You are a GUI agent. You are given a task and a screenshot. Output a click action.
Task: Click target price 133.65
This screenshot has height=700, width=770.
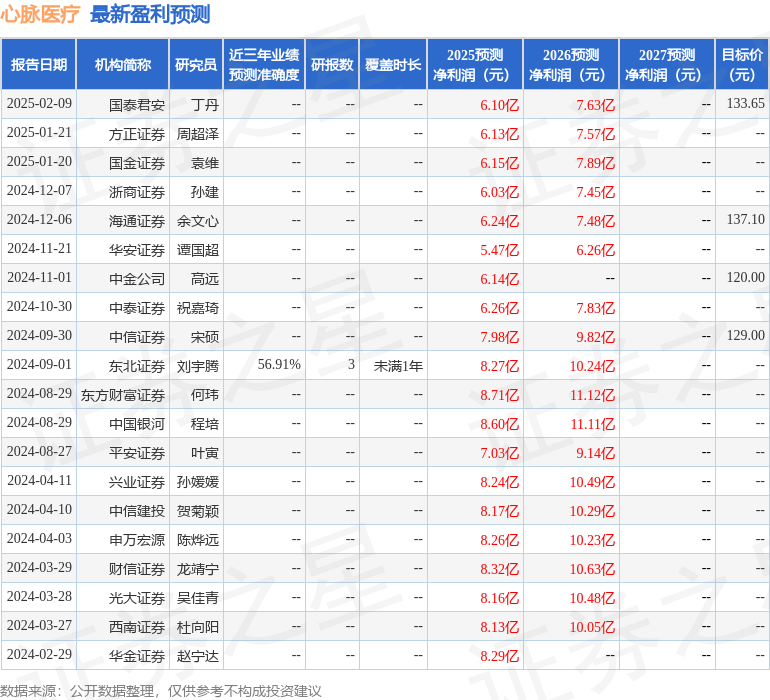pyautogui.click(x=745, y=104)
